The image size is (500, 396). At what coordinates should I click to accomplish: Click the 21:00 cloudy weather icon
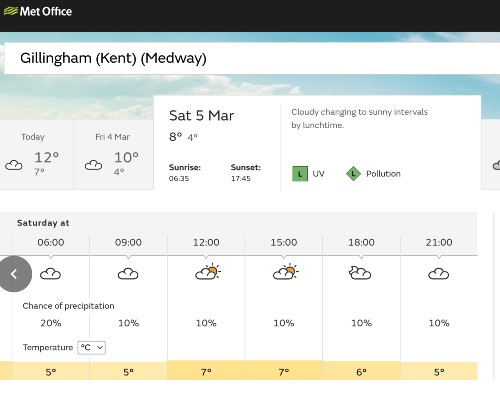[x=438, y=274]
